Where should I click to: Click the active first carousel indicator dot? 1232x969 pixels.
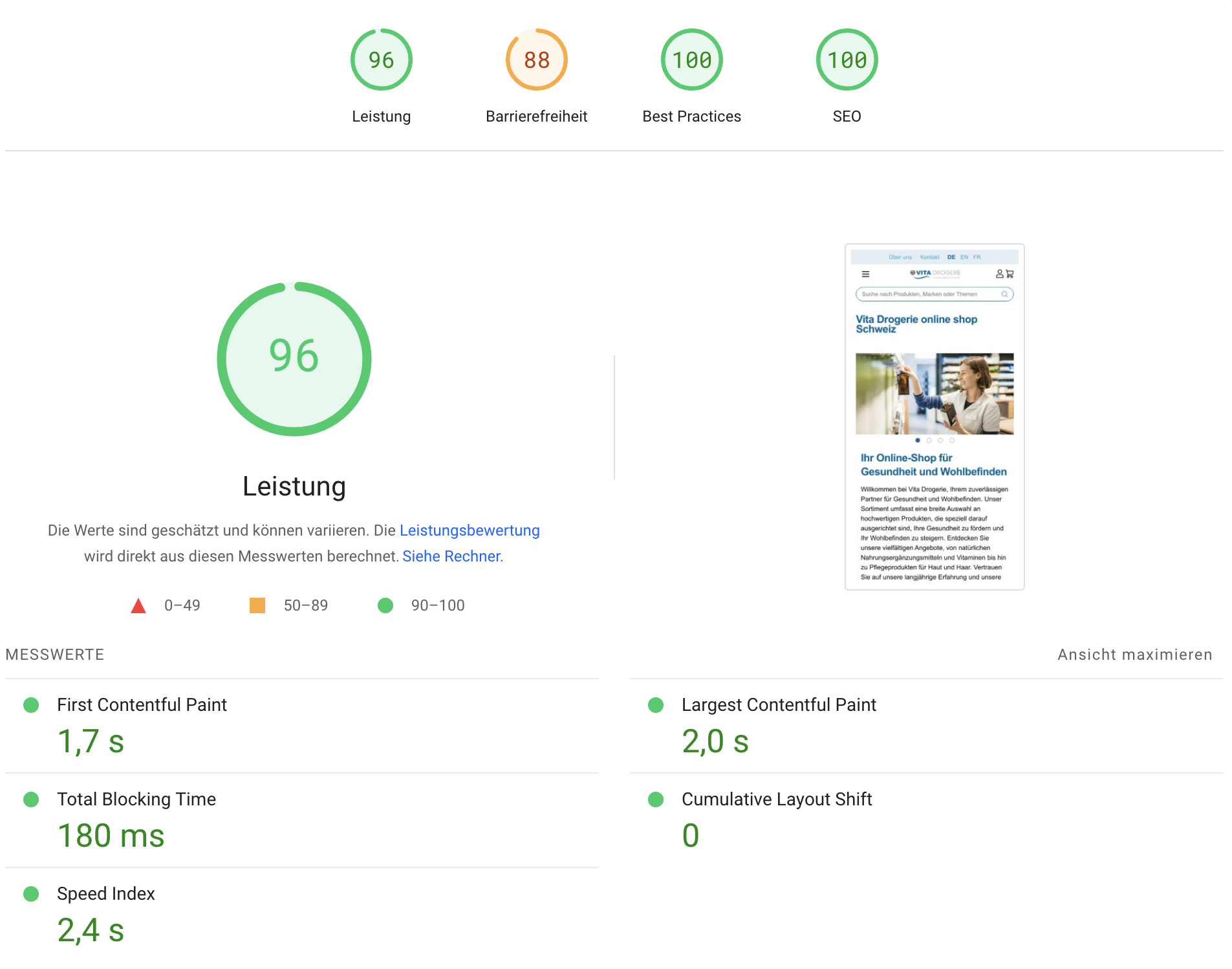point(918,440)
